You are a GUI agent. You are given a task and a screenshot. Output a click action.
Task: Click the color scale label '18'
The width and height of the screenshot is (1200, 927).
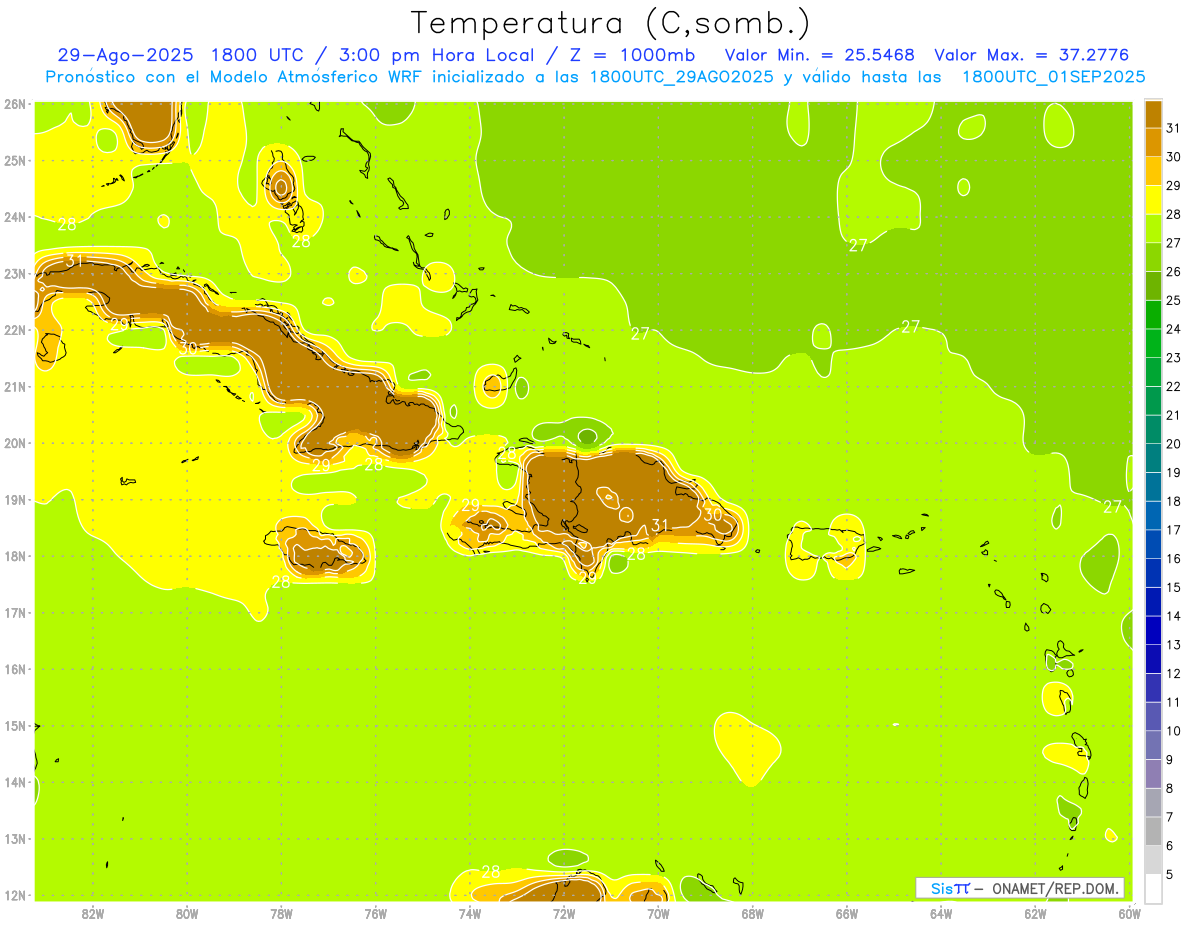click(1174, 501)
